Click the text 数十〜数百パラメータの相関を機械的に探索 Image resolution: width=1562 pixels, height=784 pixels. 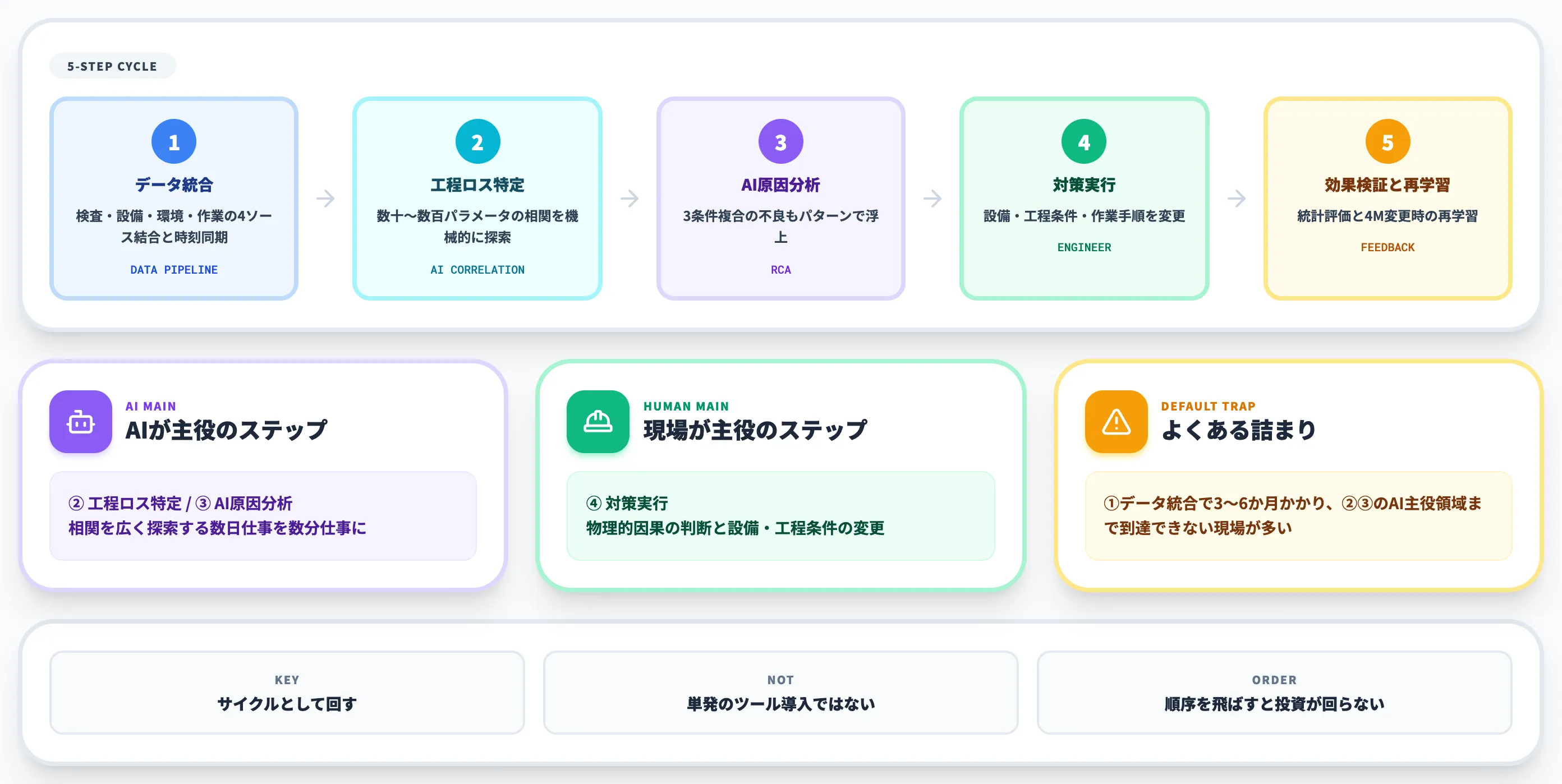478,227
